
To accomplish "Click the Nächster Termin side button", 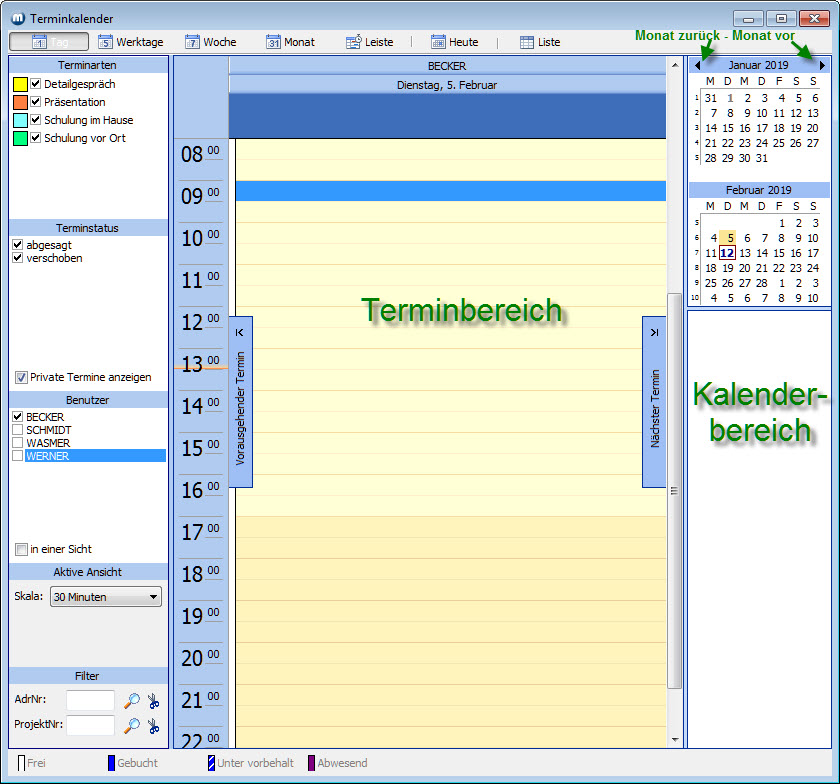I will point(654,402).
